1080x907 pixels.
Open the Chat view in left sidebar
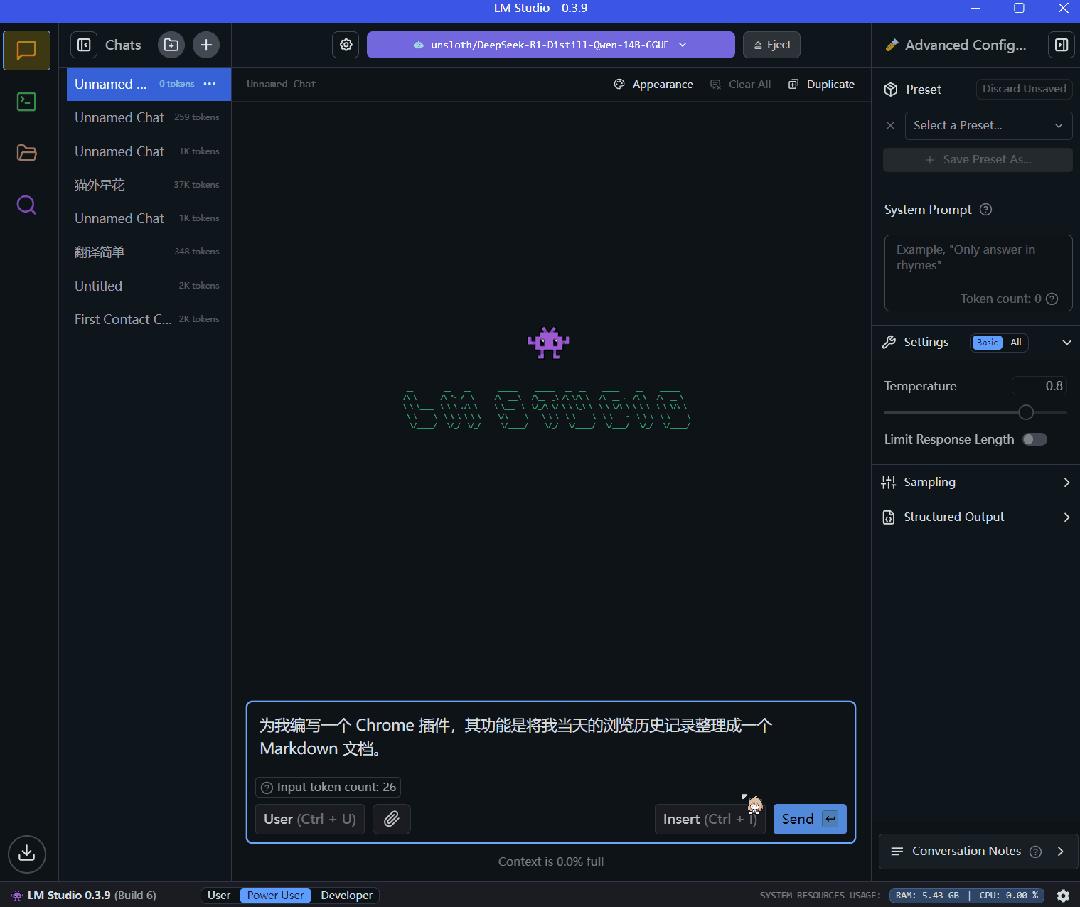click(26, 50)
